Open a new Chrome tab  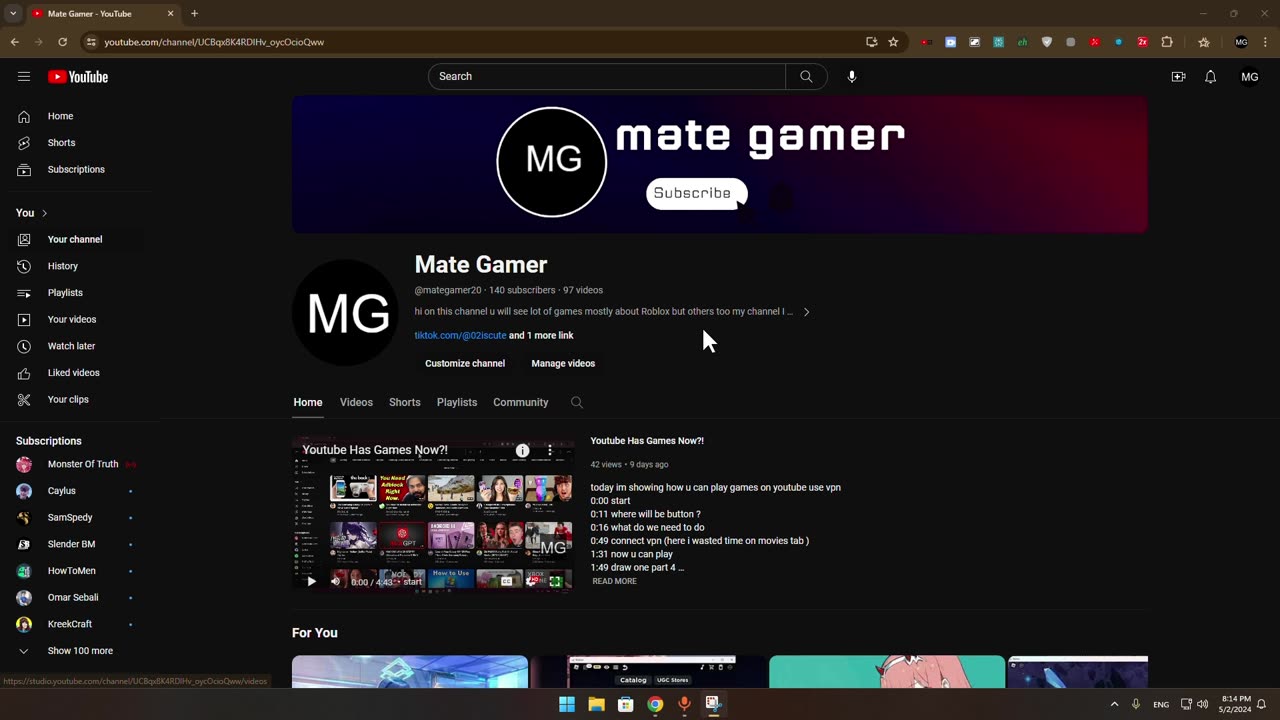click(x=194, y=14)
